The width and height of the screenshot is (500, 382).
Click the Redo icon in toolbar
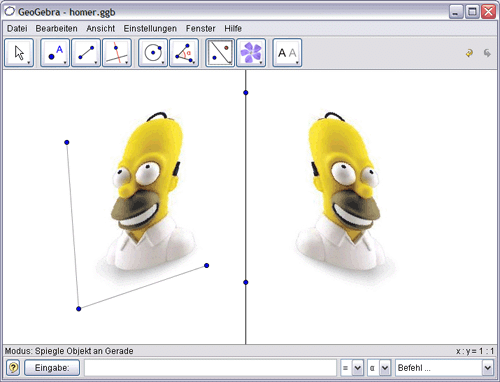(487, 53)
